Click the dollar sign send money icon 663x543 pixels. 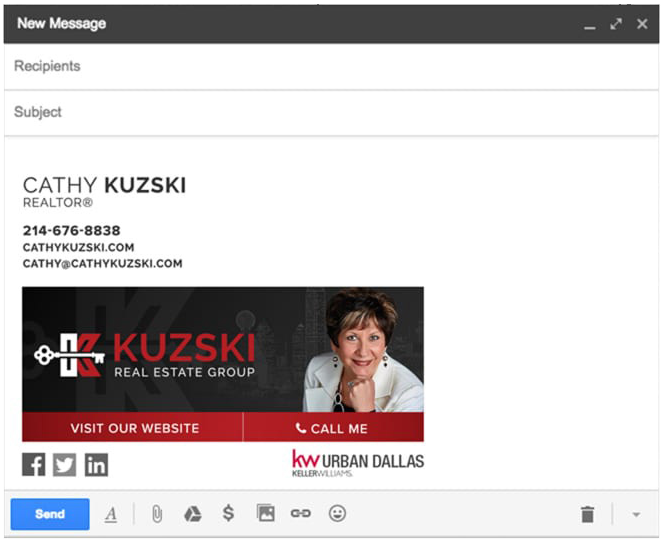pos(228,514)
